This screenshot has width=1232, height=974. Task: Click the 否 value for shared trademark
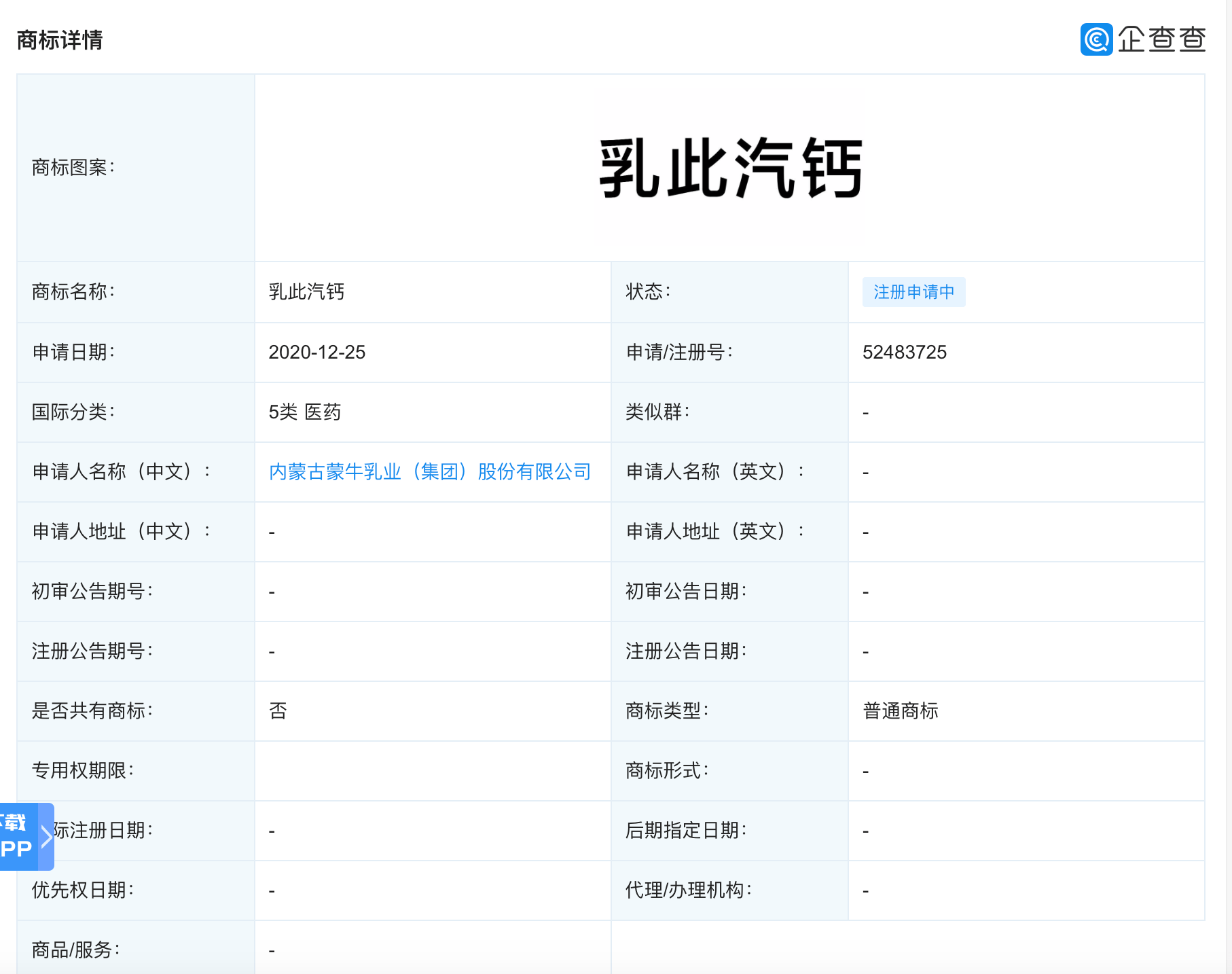coord(278,710)
